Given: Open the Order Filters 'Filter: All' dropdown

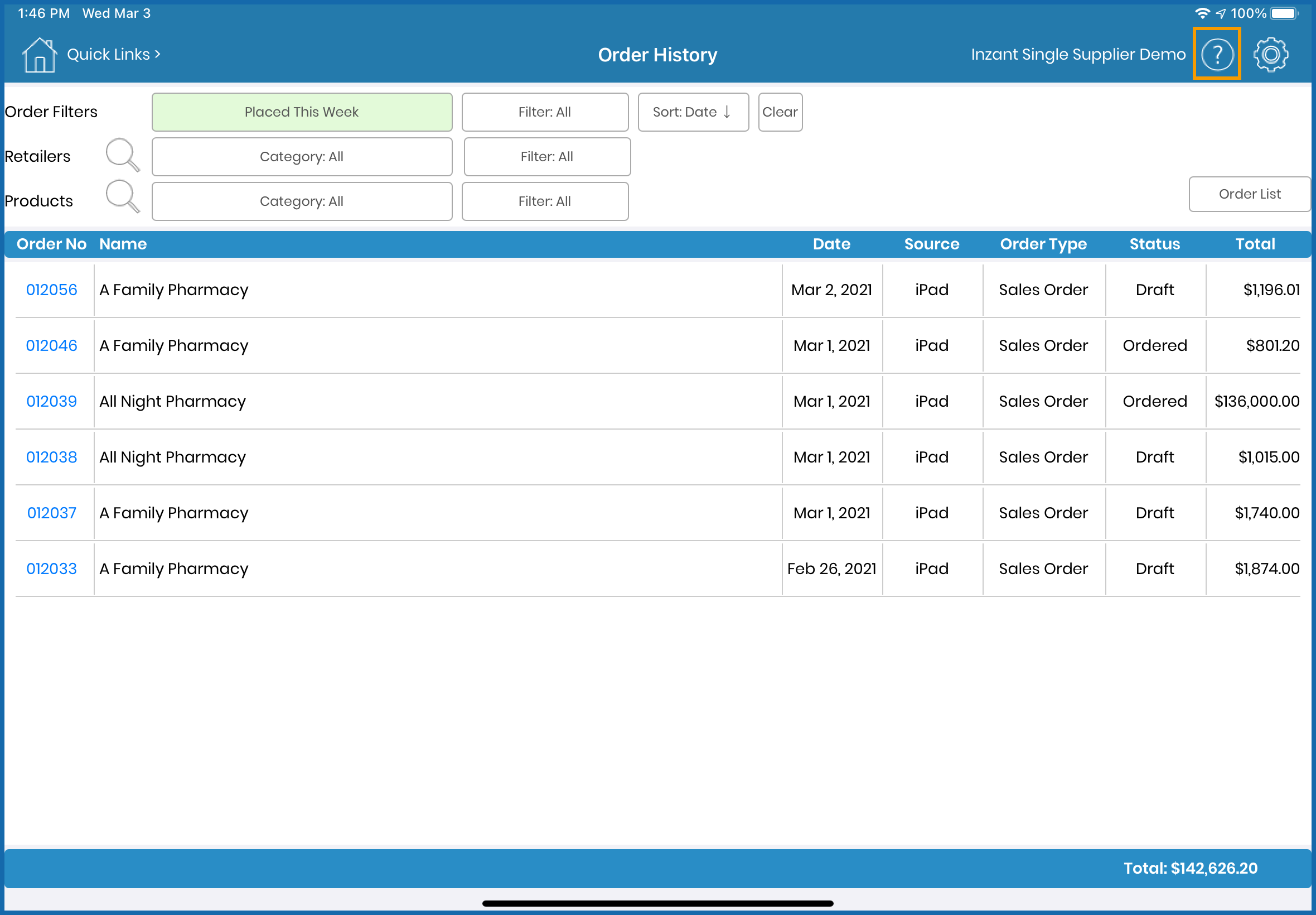Looking at the screenshot, I should pos(544,112).
